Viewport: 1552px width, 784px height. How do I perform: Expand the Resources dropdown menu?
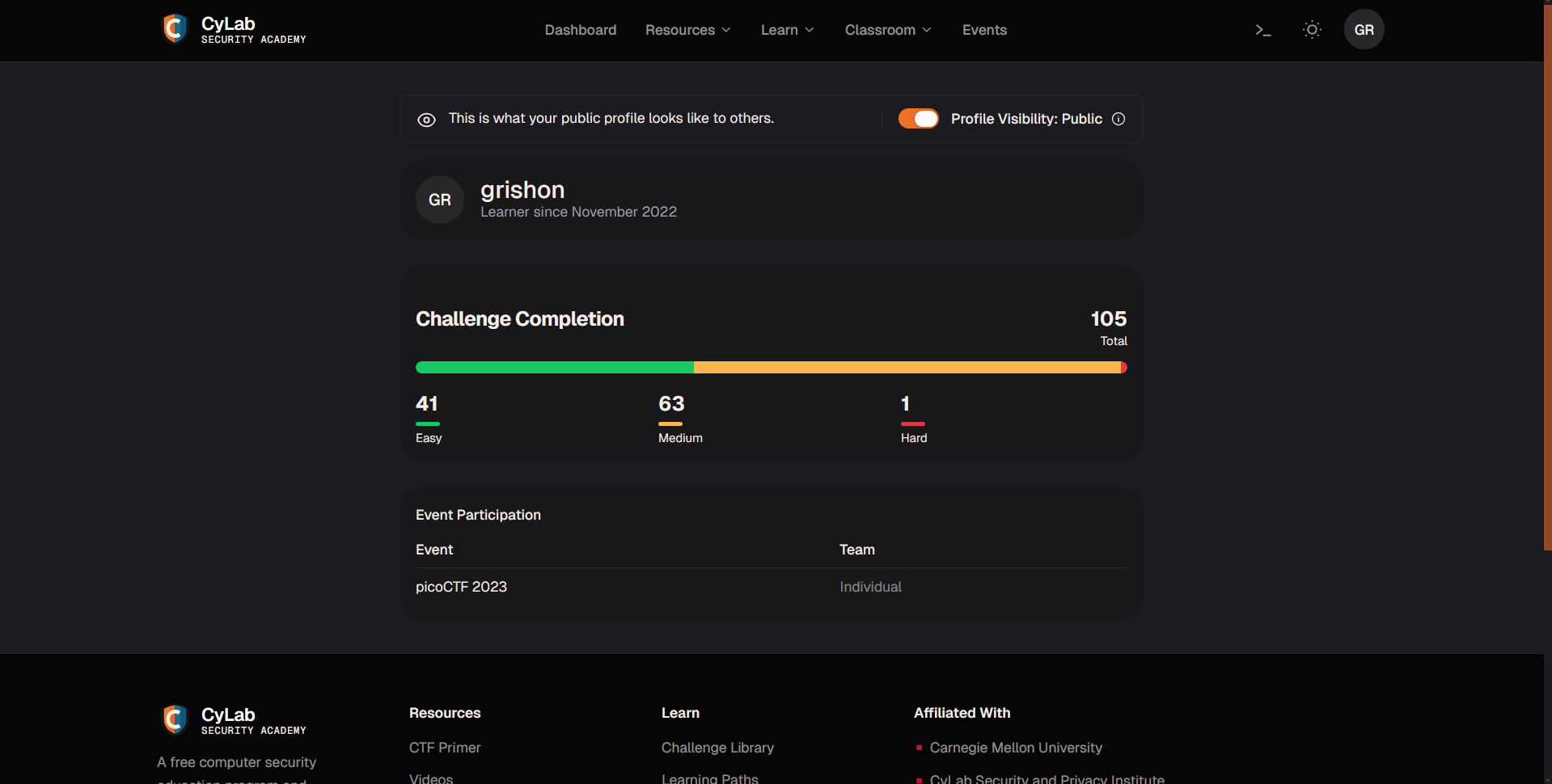(x=687, y=30)
